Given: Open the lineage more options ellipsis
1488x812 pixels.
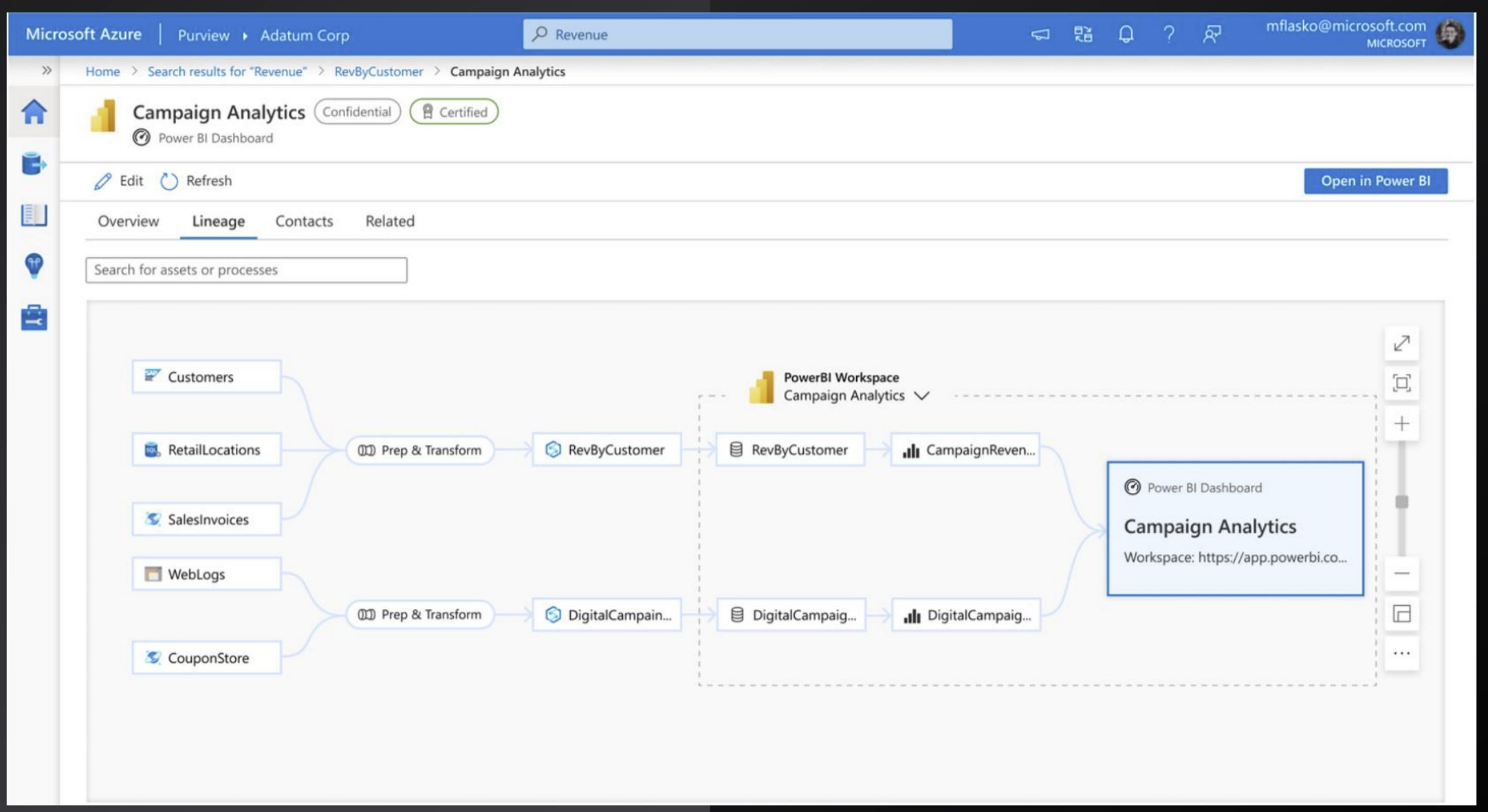Looking at the screenshot, I should pos(1401,653).
